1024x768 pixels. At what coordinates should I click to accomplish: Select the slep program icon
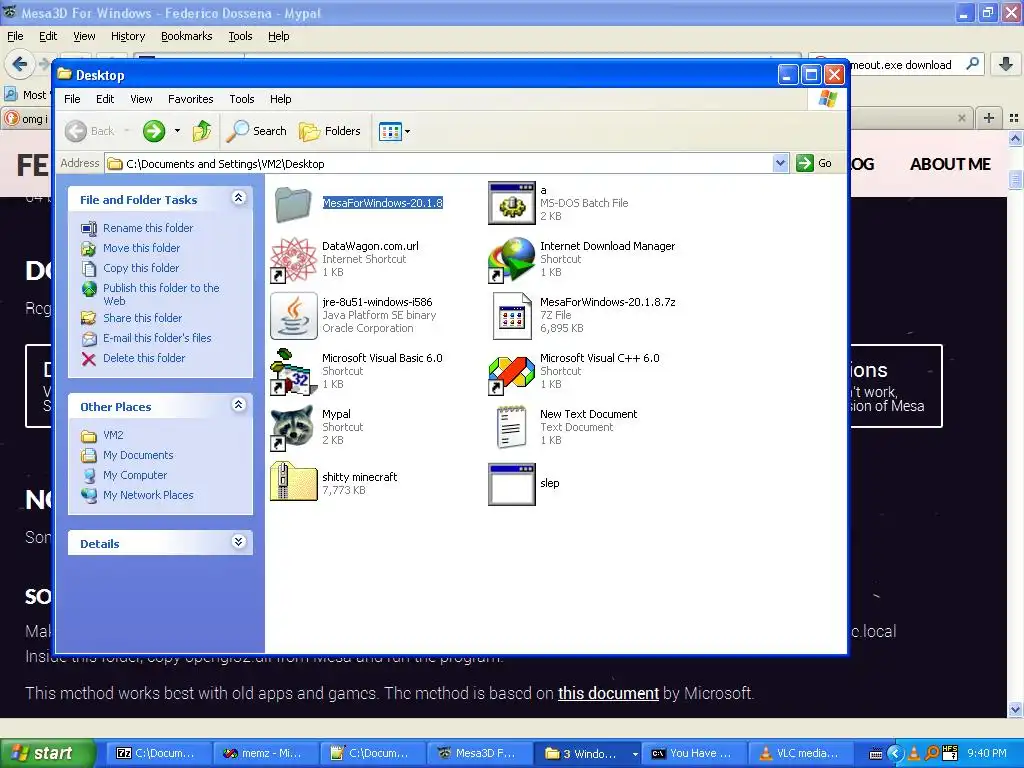512,484
